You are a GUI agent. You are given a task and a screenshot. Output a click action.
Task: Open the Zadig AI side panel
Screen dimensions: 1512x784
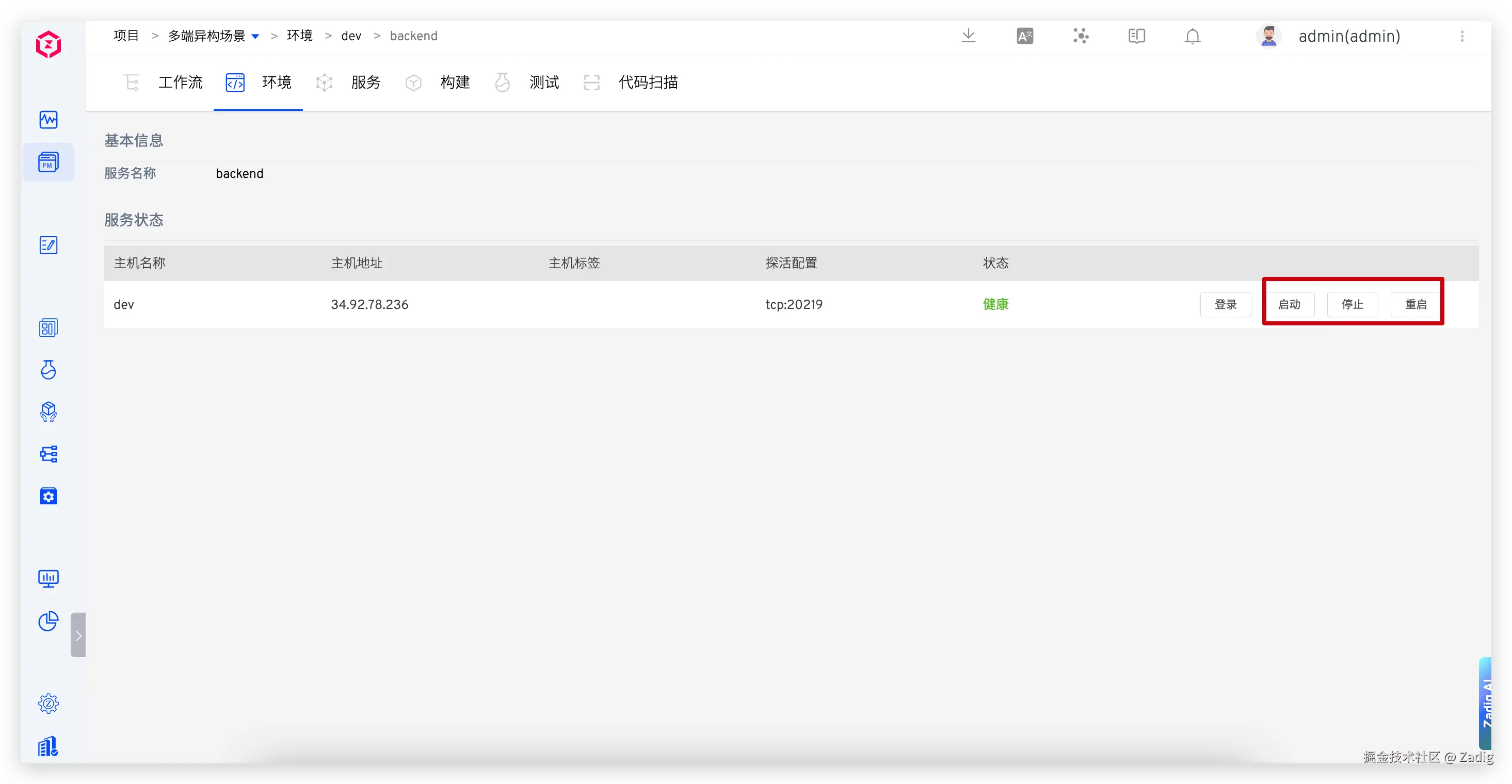[x=1486, y=703]
